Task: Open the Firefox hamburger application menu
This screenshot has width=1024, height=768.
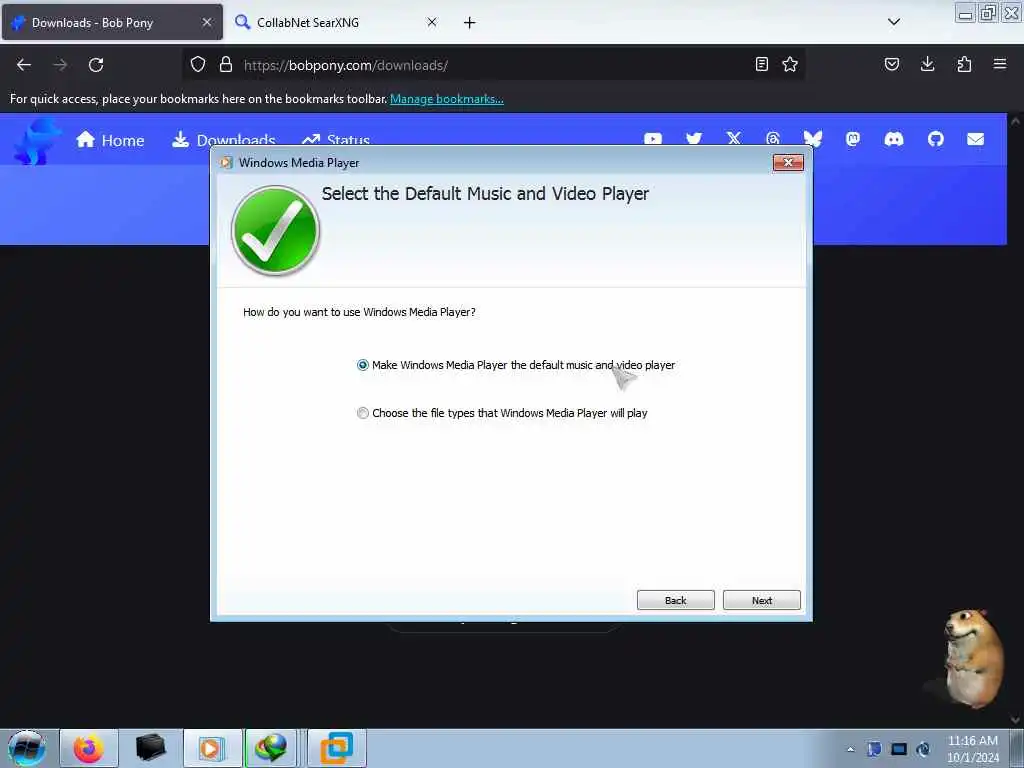Action: (1000, 64)
